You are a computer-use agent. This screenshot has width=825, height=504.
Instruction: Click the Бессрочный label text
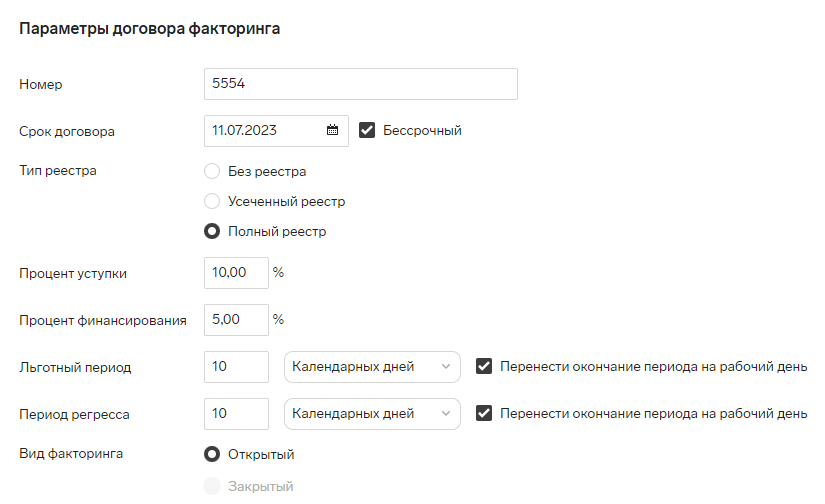[422, 130]
